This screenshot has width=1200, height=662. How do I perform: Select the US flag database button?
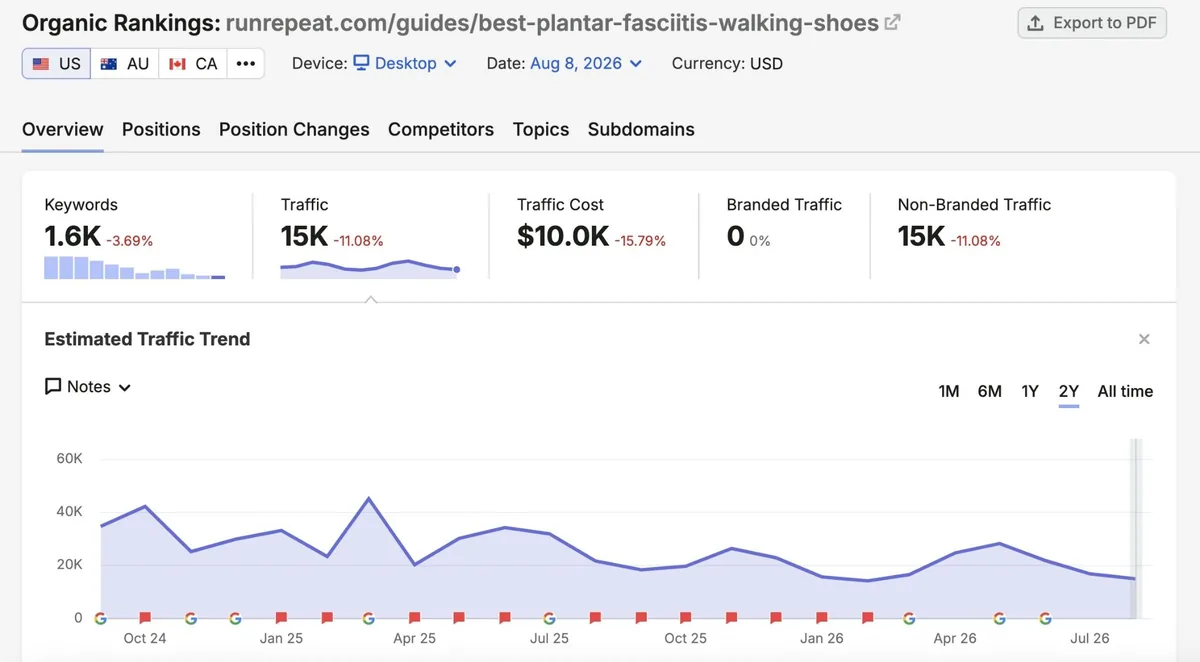tap(56, 63)
